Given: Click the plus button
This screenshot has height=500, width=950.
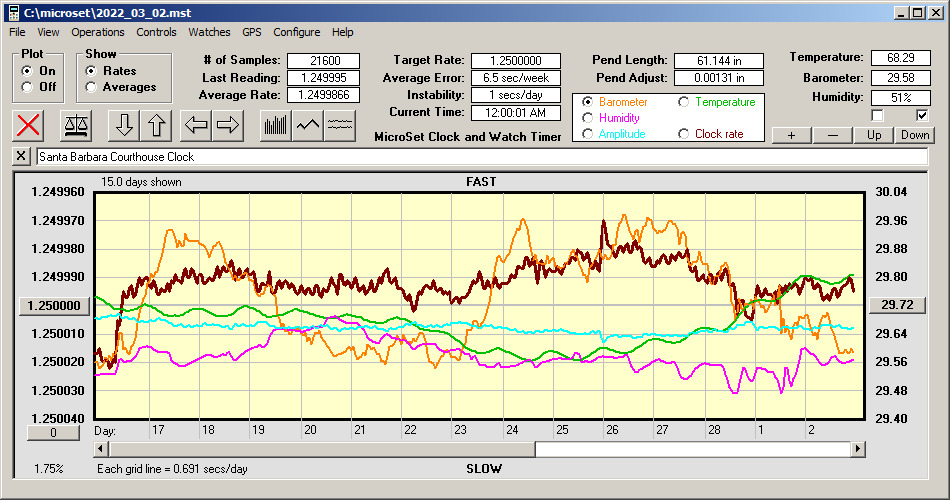Looking at the screenshot, I should (791, 135).
